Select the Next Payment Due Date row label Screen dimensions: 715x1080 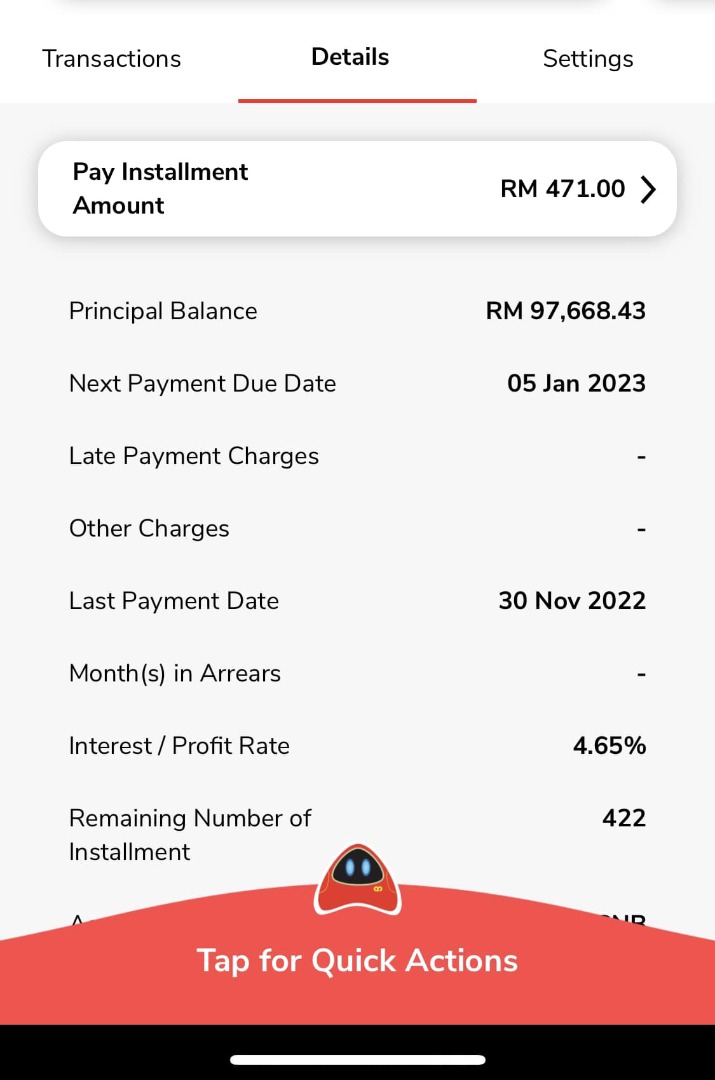click(x=202, y=384)
